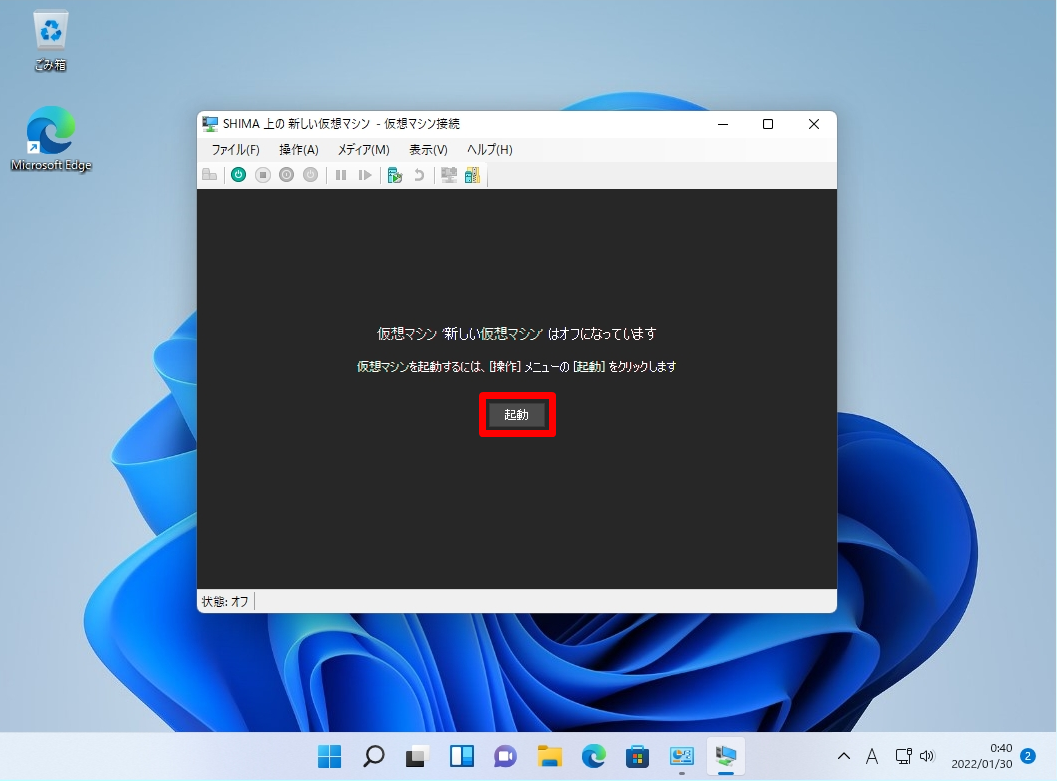Start the VM with green power icon
Image resolution: width=1057 pixels, height=781 pixels.
pyautogui.click(x=238, y=175)
